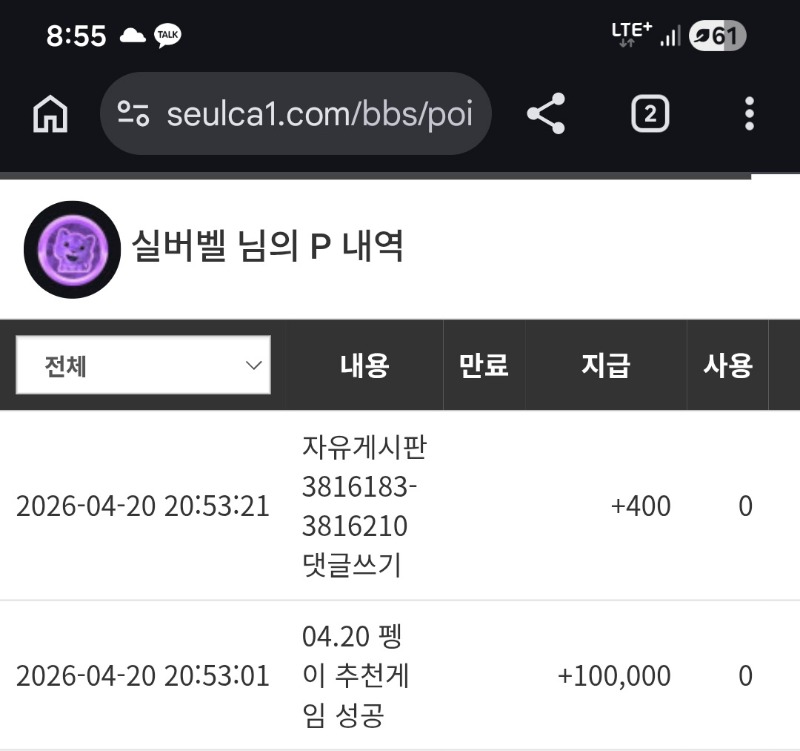
Task: Tap the cloud icon in status bar
Action: tap(132, 36)
